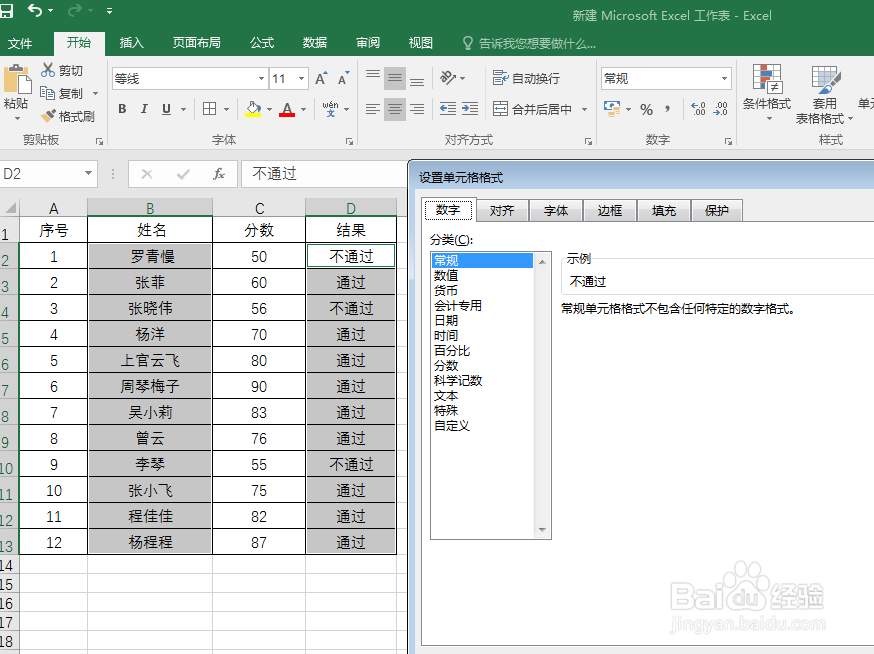Image resolution: width=874 pixels, height=654 pixels.
Task: Switch to the 插入 (Insert) ribbon tab
Action: tap(132, 43)
